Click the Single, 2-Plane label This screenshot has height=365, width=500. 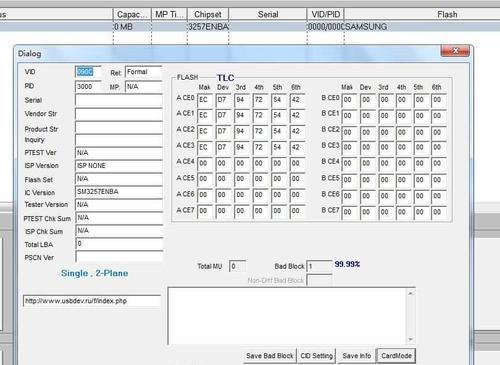94,273
